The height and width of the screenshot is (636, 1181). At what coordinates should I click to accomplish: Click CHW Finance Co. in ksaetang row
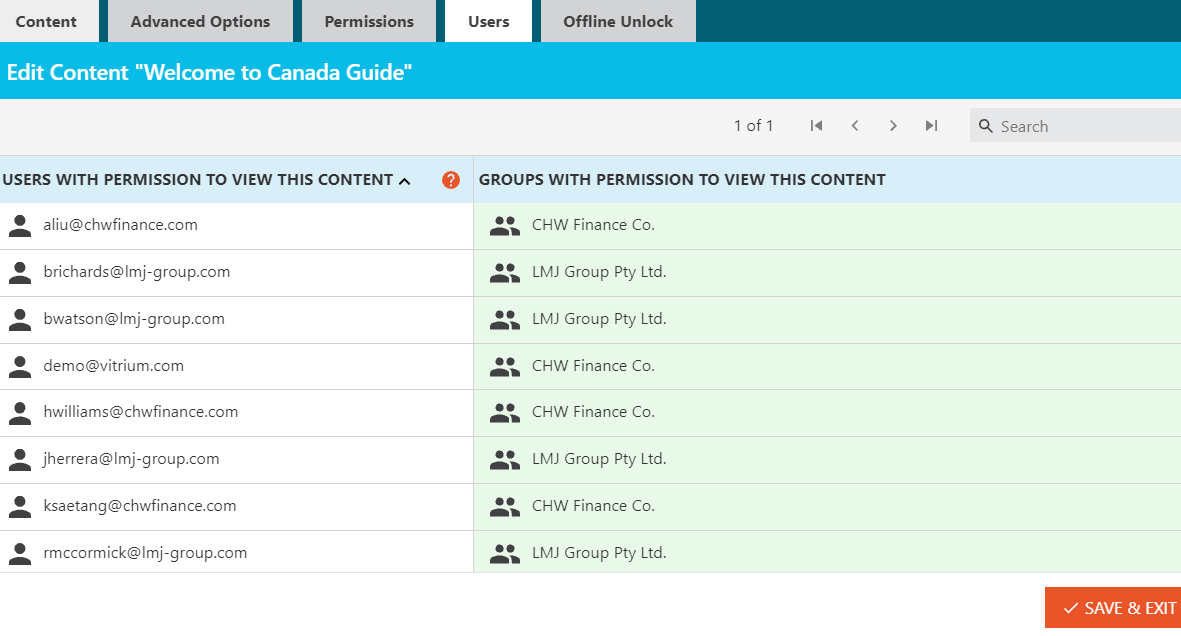594,506
